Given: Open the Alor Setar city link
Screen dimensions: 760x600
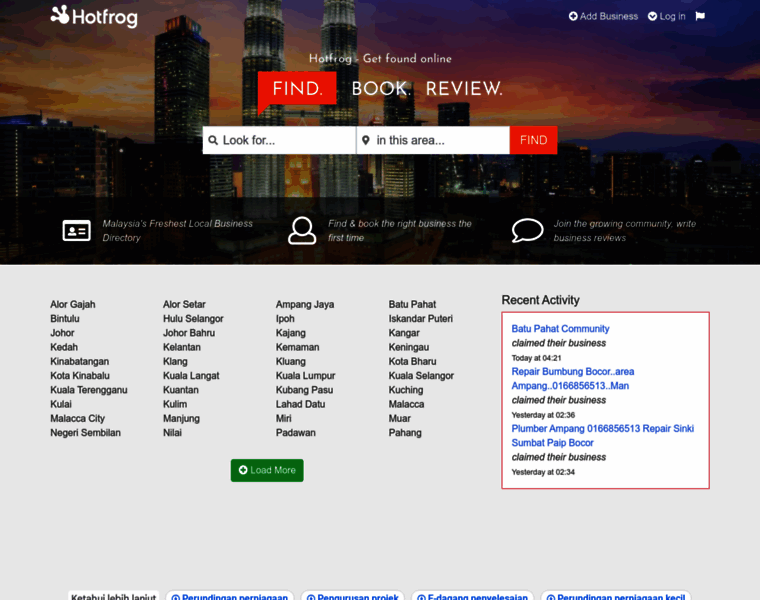Looking at the screenshot, I should coord(184,304).
